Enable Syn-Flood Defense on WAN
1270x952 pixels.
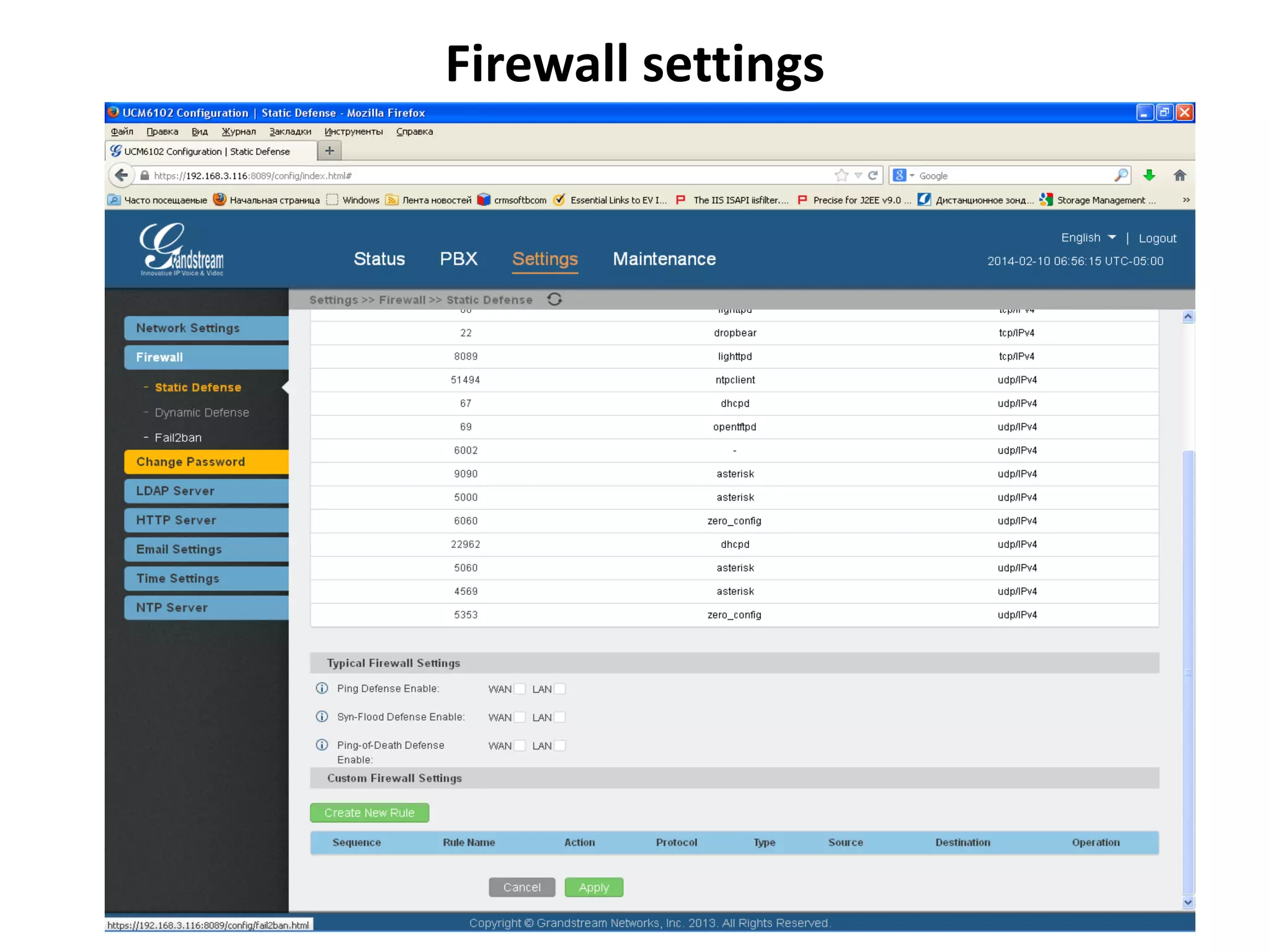520,717
